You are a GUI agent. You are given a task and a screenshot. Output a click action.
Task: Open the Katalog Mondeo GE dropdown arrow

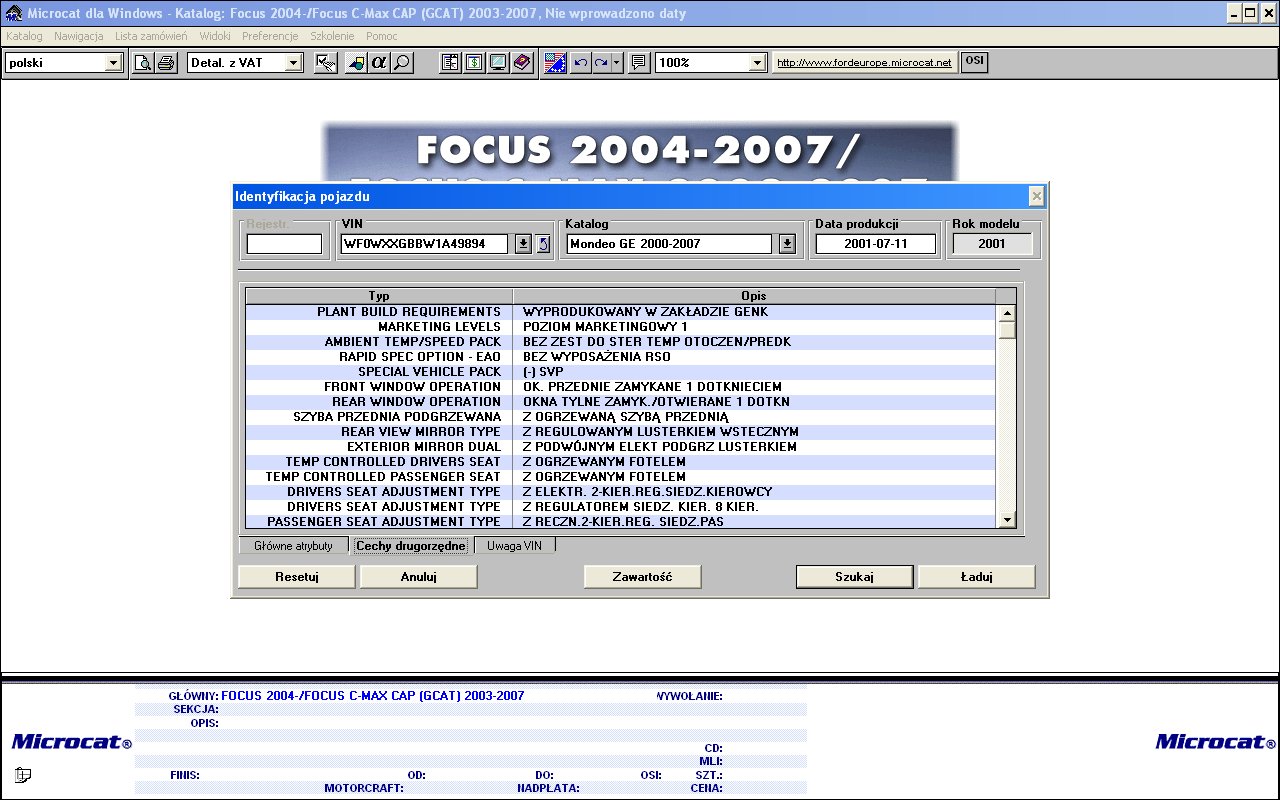(787, 244)
